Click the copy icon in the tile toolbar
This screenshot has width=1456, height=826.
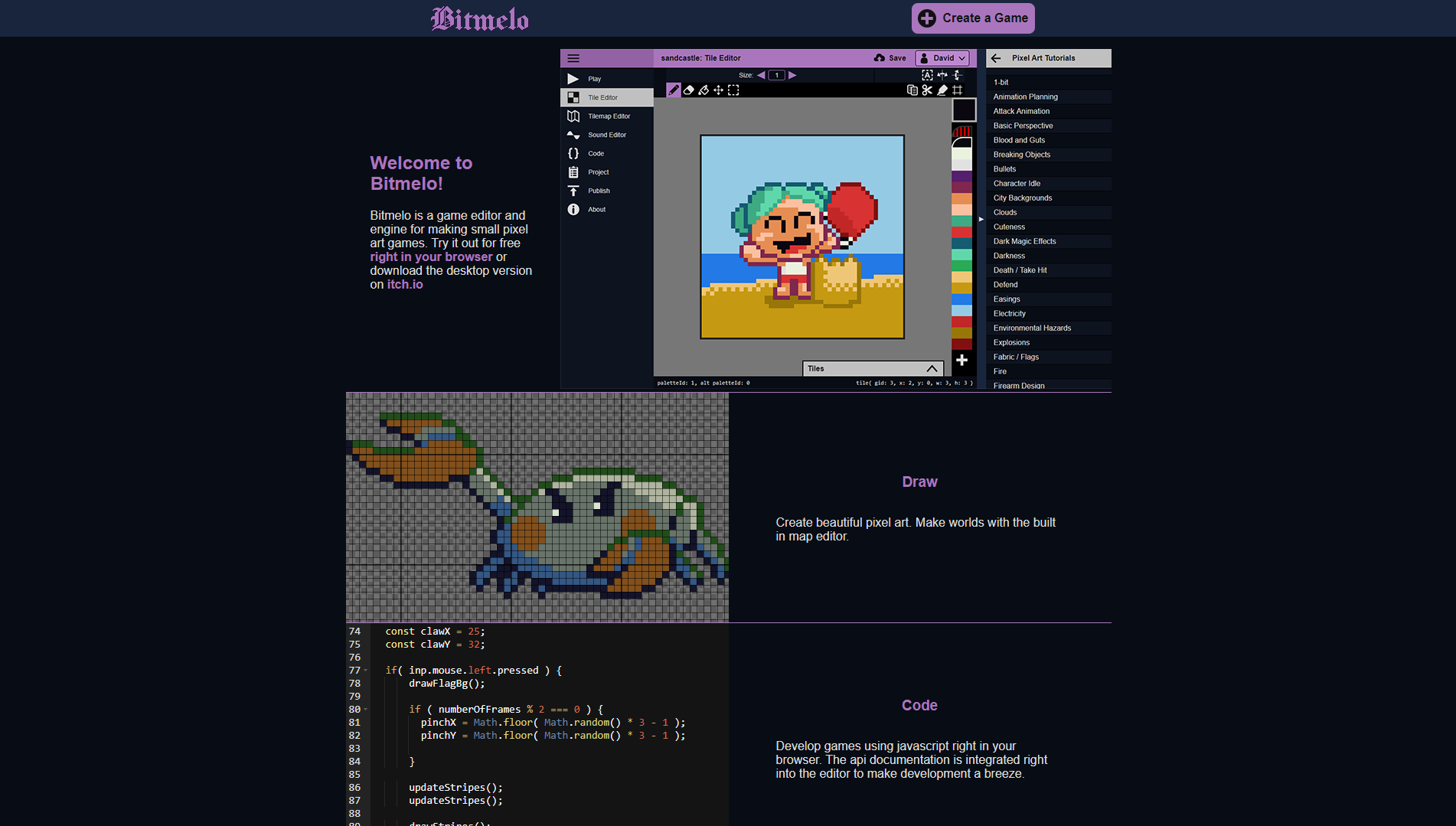pos(912,90)
